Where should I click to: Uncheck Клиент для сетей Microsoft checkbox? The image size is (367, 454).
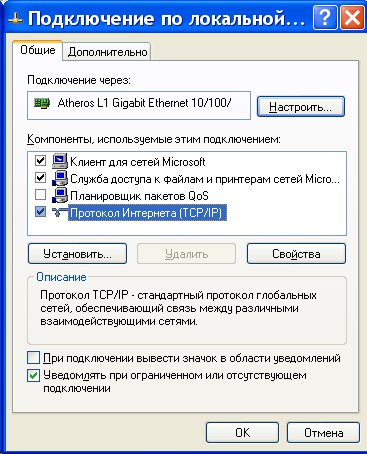pyautogui.click(x=40, y=161)
